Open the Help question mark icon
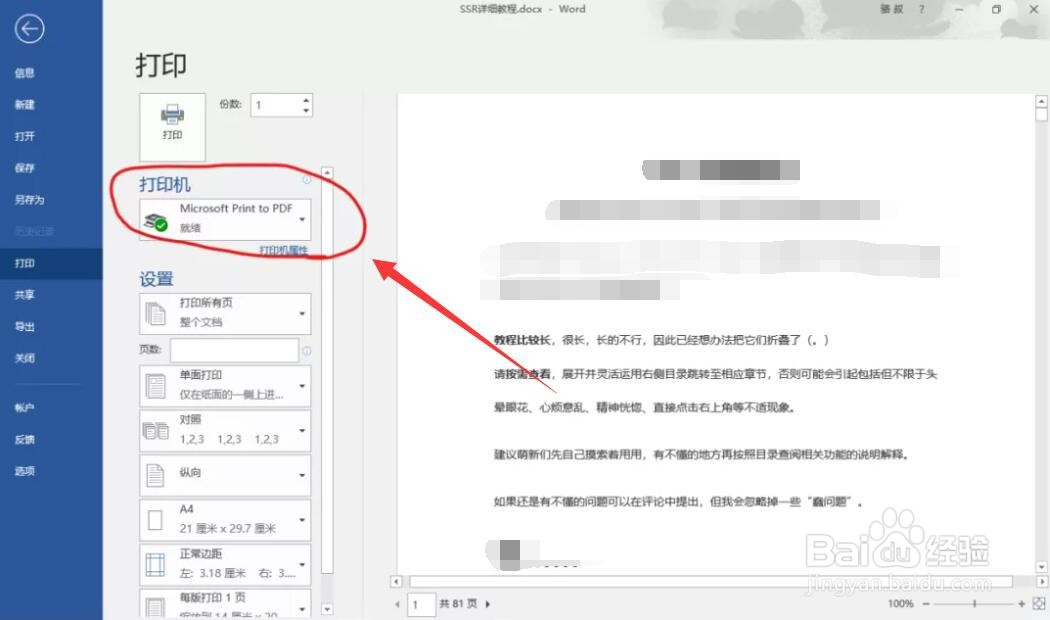The height and width of the screenshot is (620, 1050). coord(922,9)
